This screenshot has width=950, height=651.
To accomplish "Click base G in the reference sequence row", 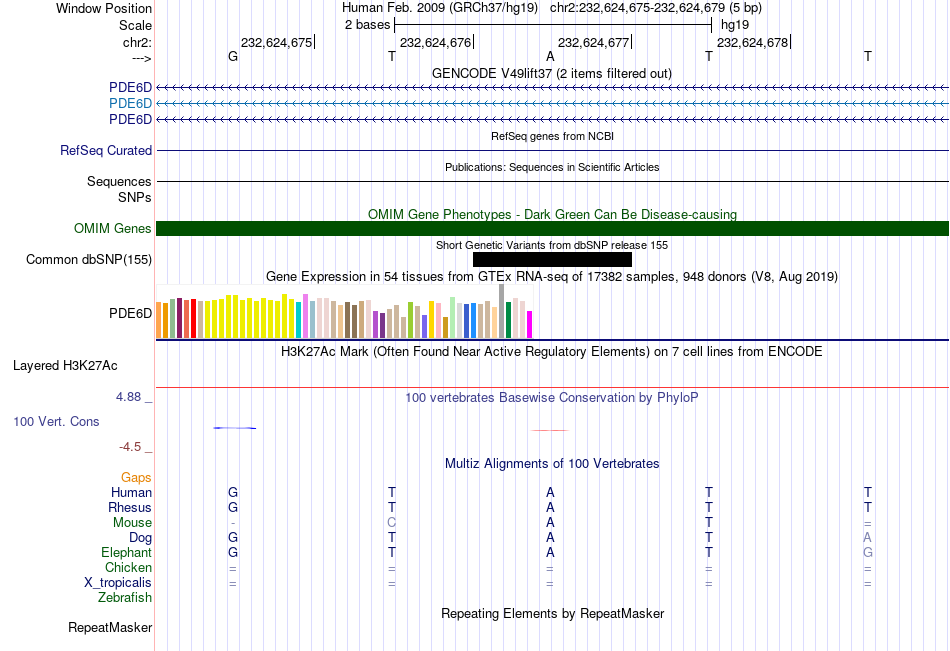I will point(233,56).
